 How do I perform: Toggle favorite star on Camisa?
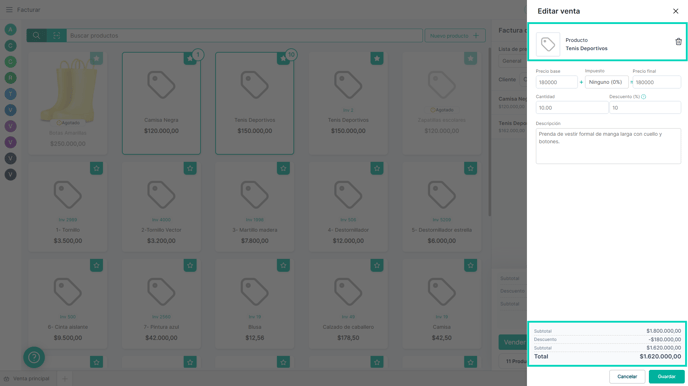(x=470, y=265)
